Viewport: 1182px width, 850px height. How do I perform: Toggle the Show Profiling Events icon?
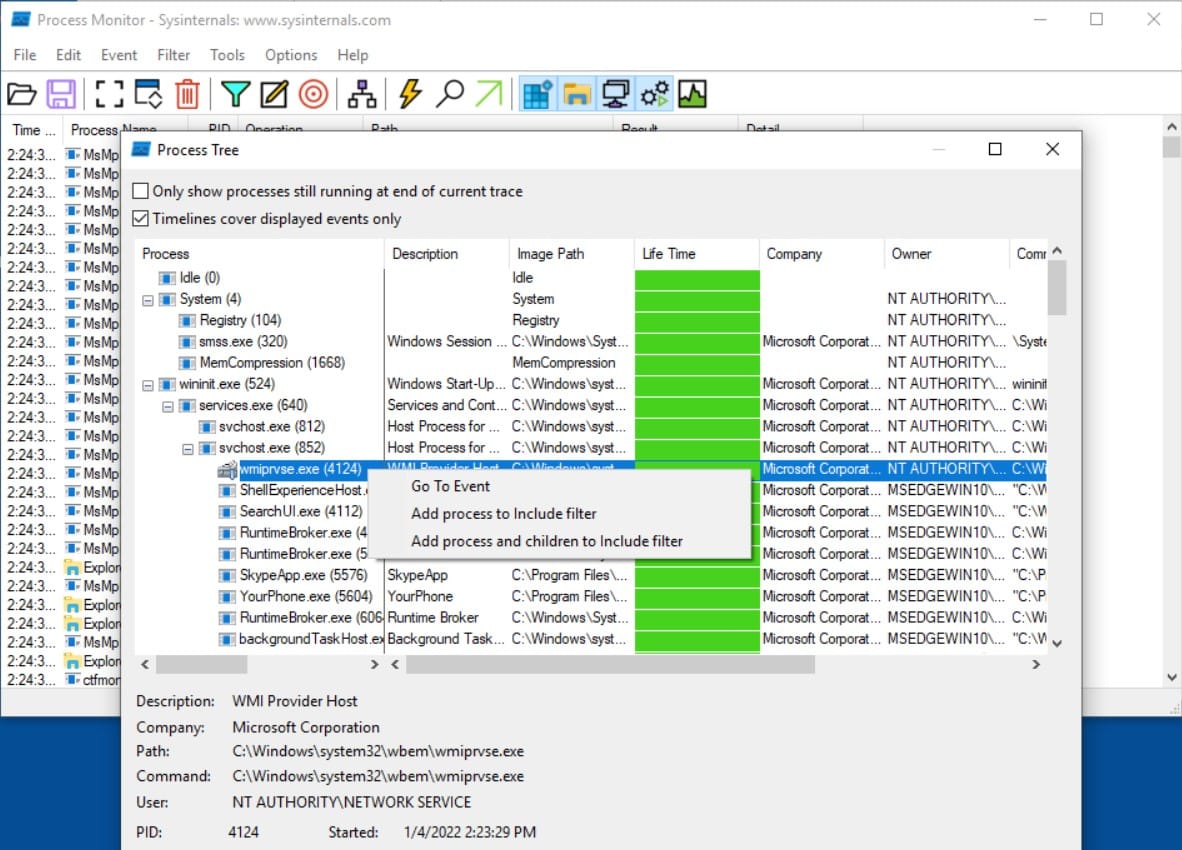click(692, 94)
